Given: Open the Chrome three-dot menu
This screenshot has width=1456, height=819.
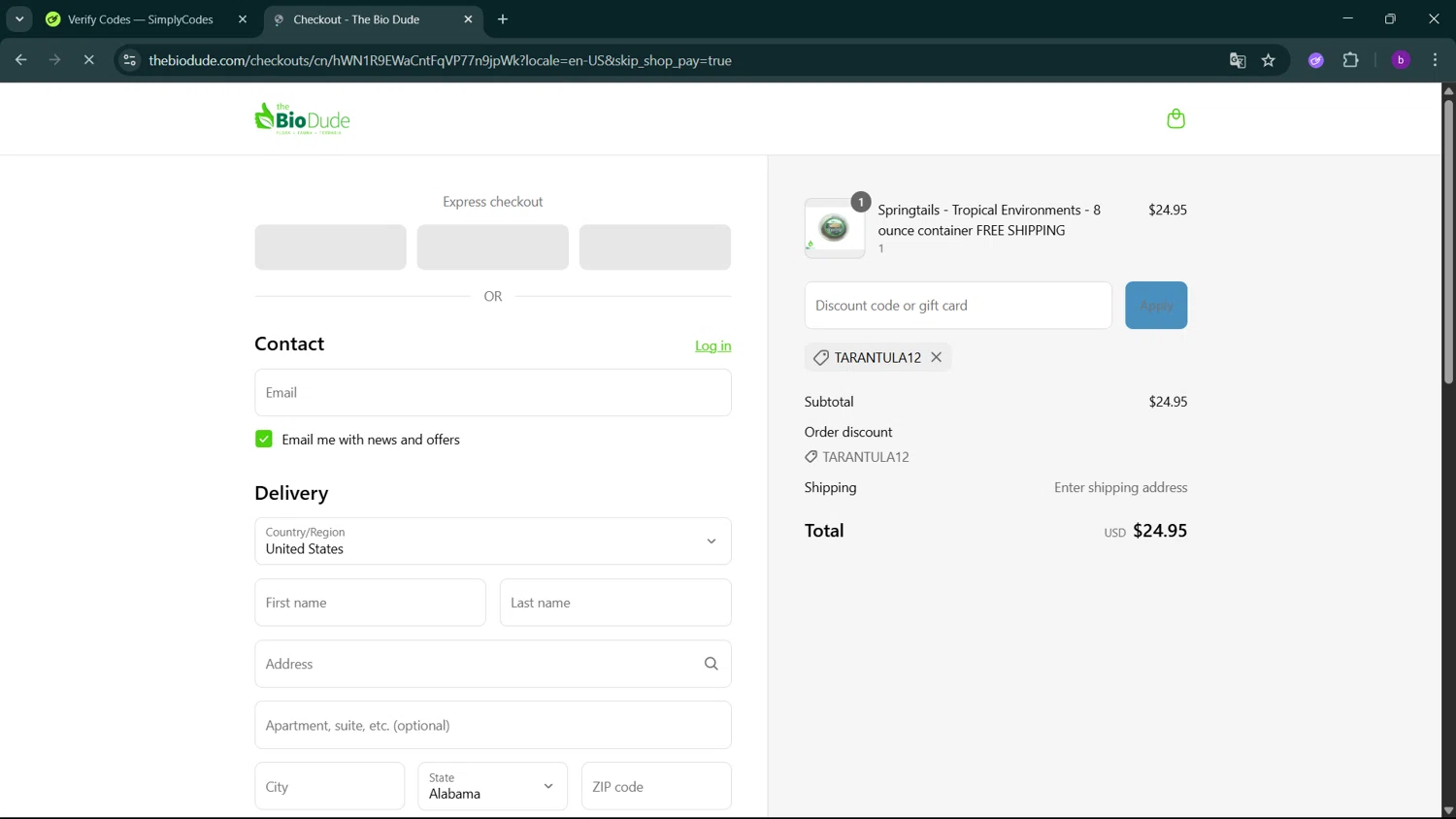Looking at the screenshot, I should coord(1435,60).
